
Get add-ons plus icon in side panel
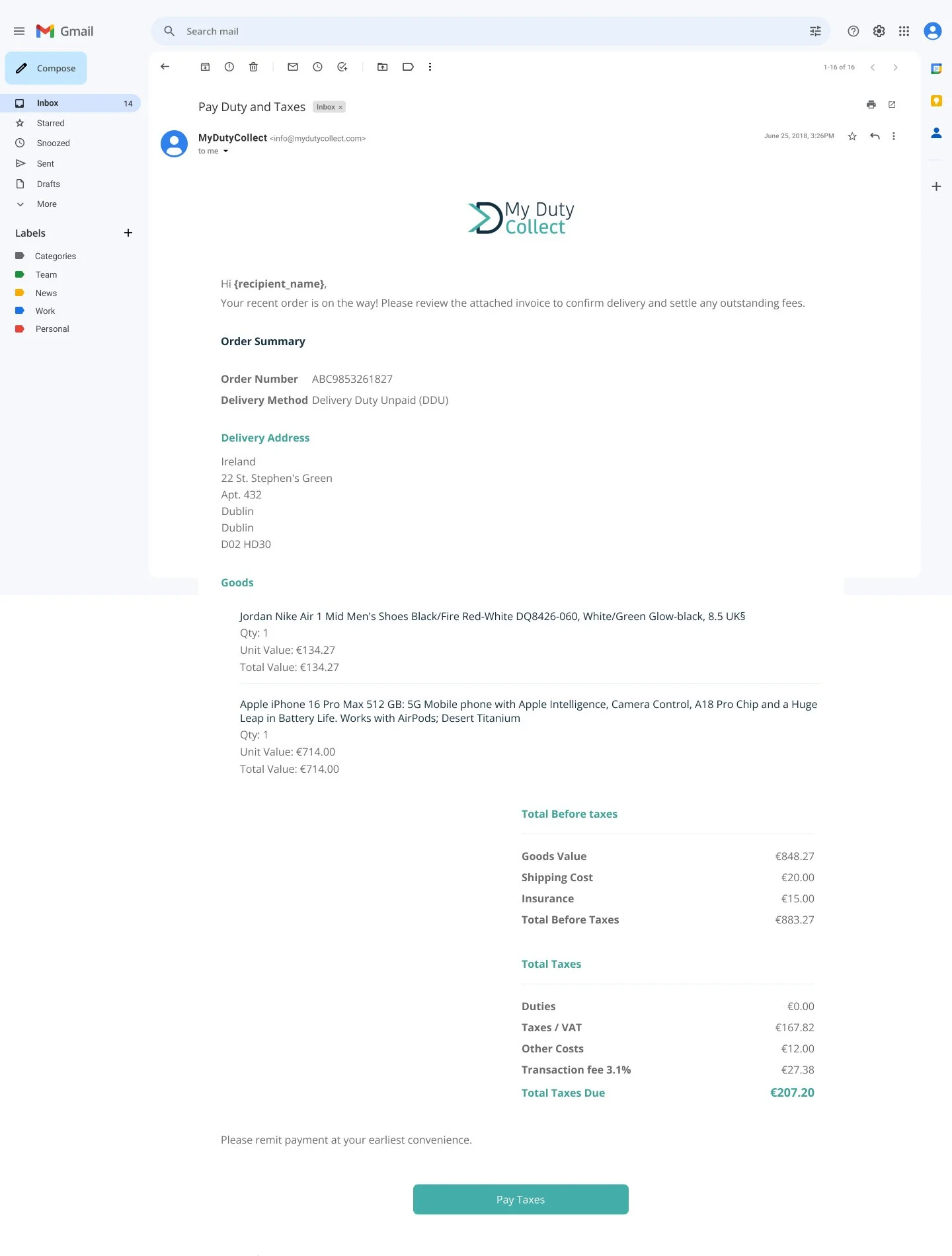tap(936, 186)
